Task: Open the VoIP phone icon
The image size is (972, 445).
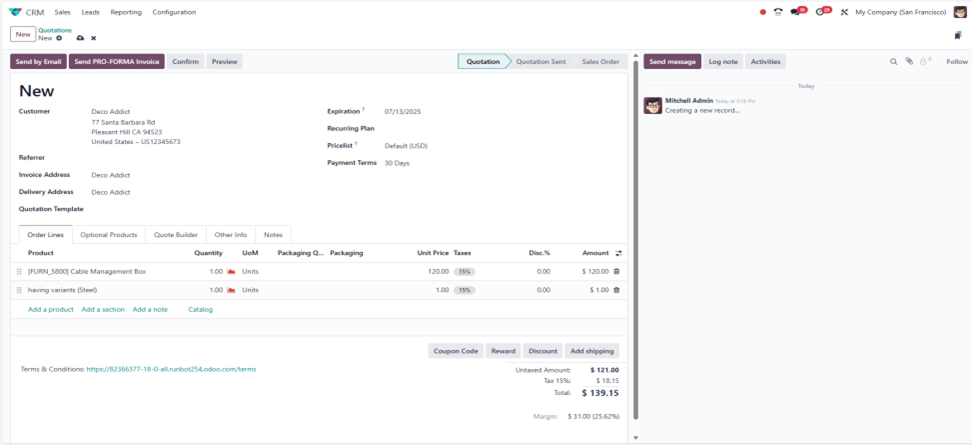Action: [x=778, y=12]
